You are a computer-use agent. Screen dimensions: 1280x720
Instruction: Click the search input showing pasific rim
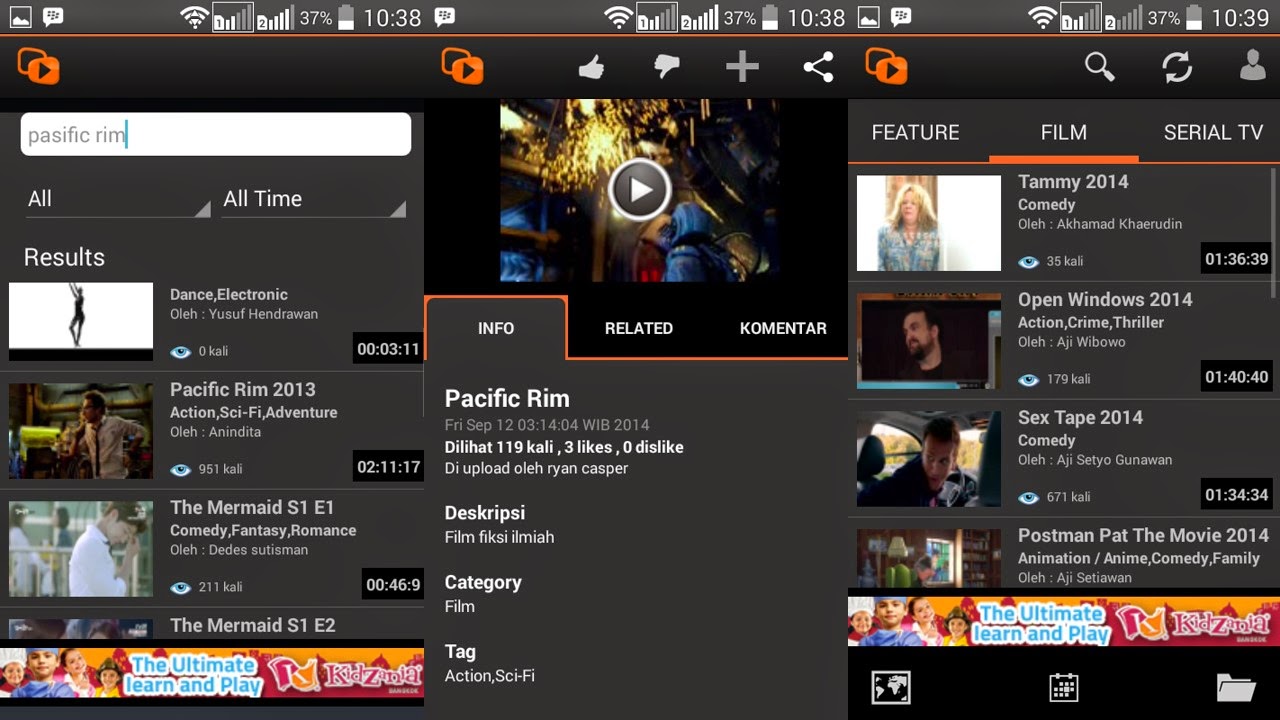coord(214,133)
